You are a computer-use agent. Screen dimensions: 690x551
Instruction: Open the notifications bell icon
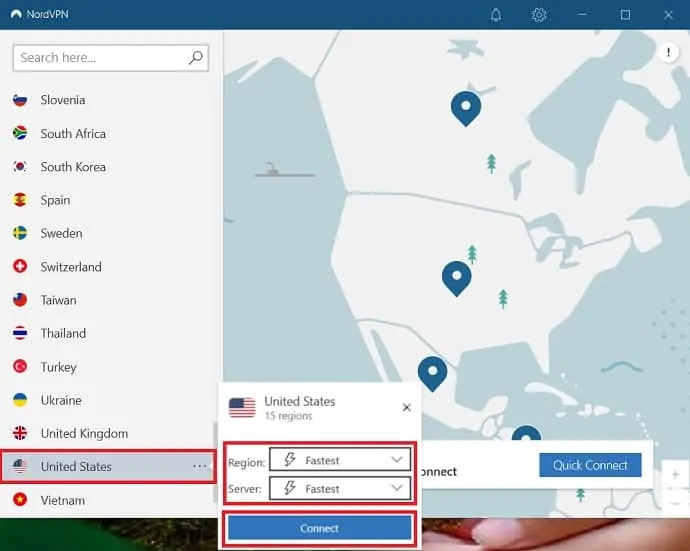495,15
